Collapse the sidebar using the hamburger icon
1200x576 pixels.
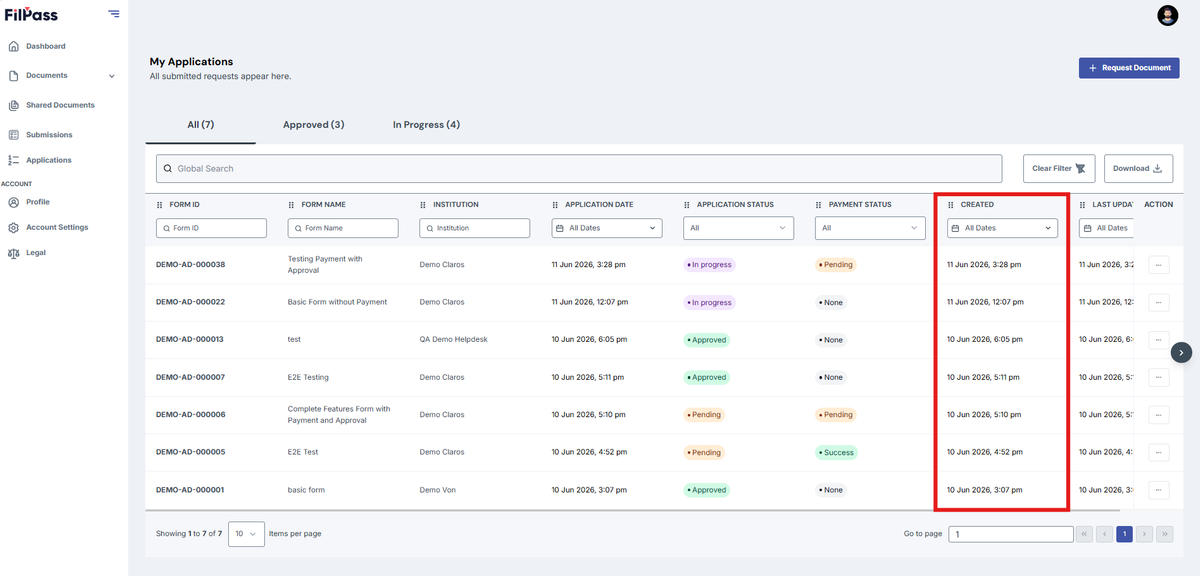114,14
